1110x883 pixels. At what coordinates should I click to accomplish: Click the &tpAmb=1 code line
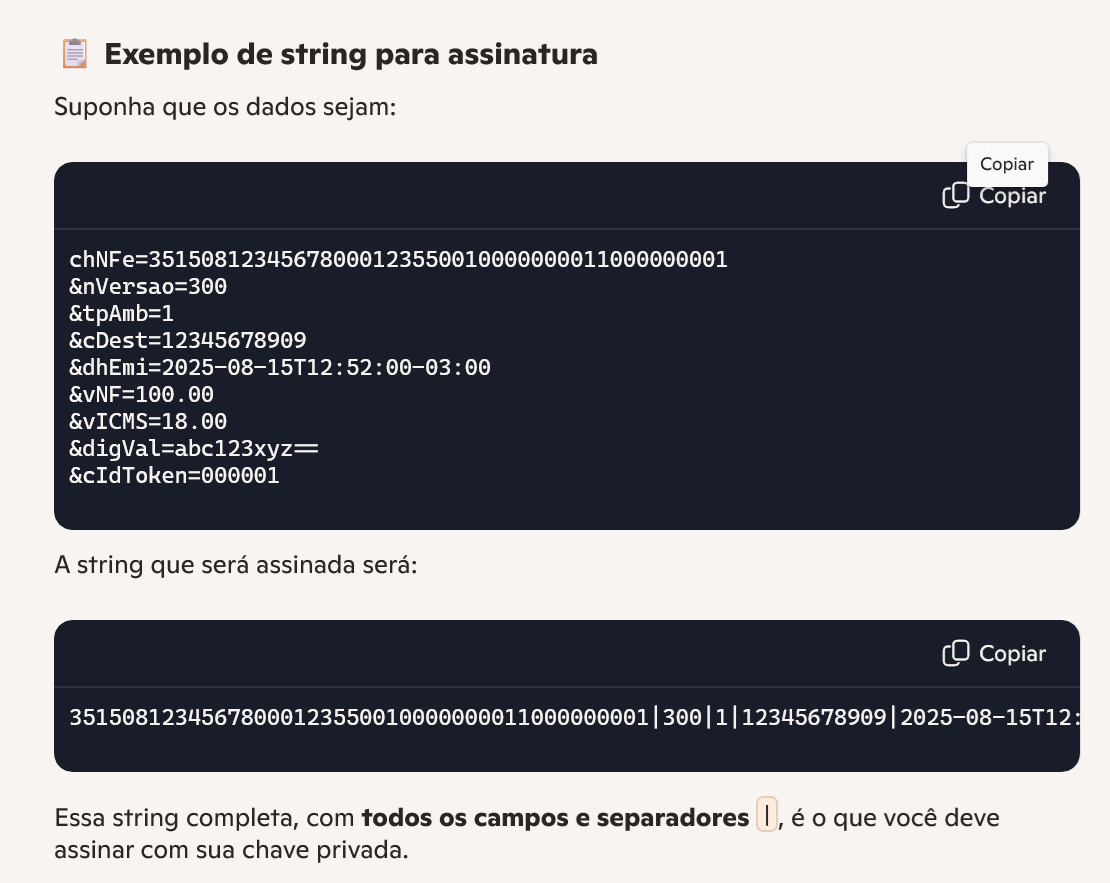(x=122, y=314)
